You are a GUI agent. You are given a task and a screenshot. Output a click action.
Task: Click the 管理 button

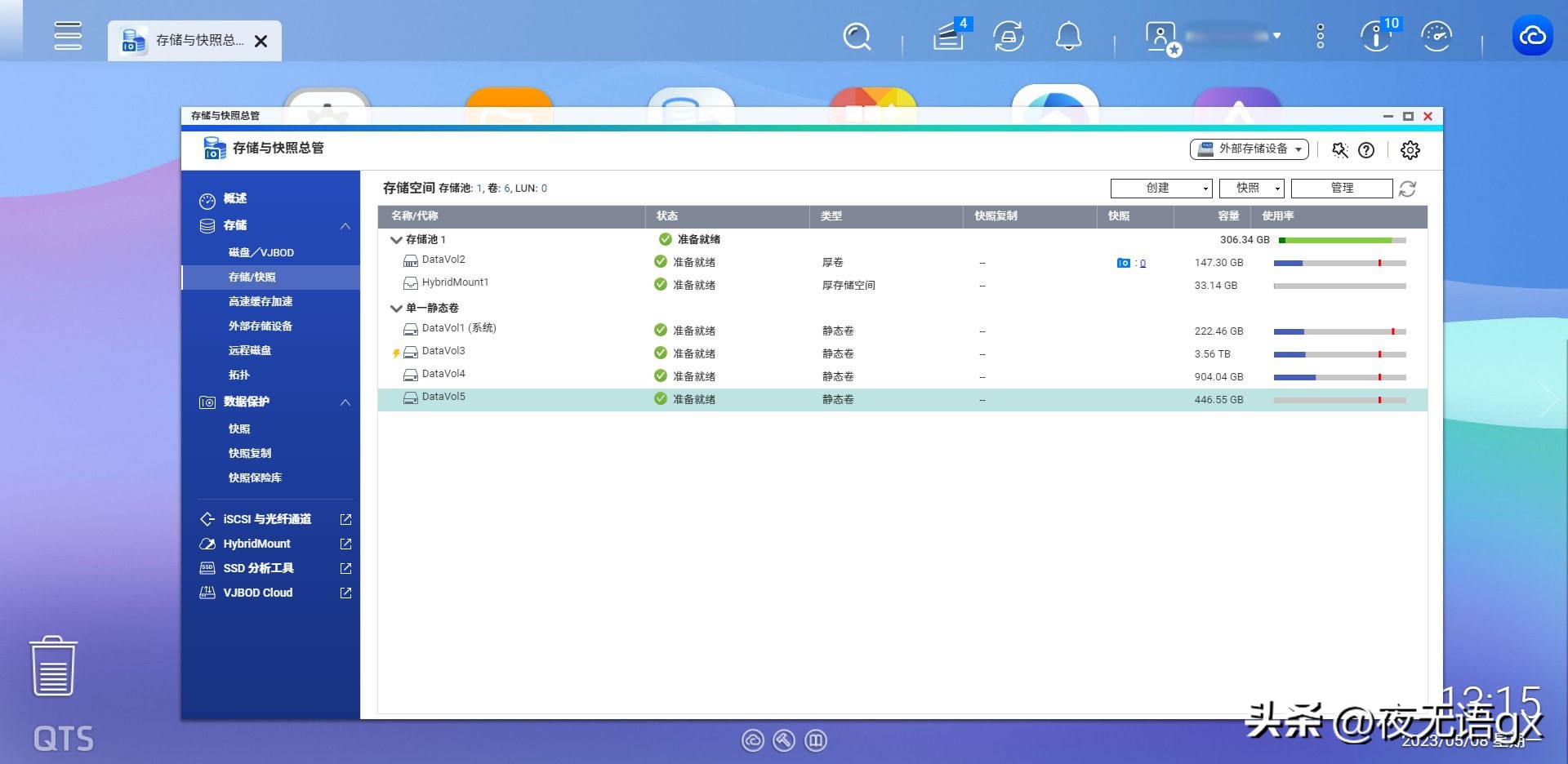pos(1341,189)
